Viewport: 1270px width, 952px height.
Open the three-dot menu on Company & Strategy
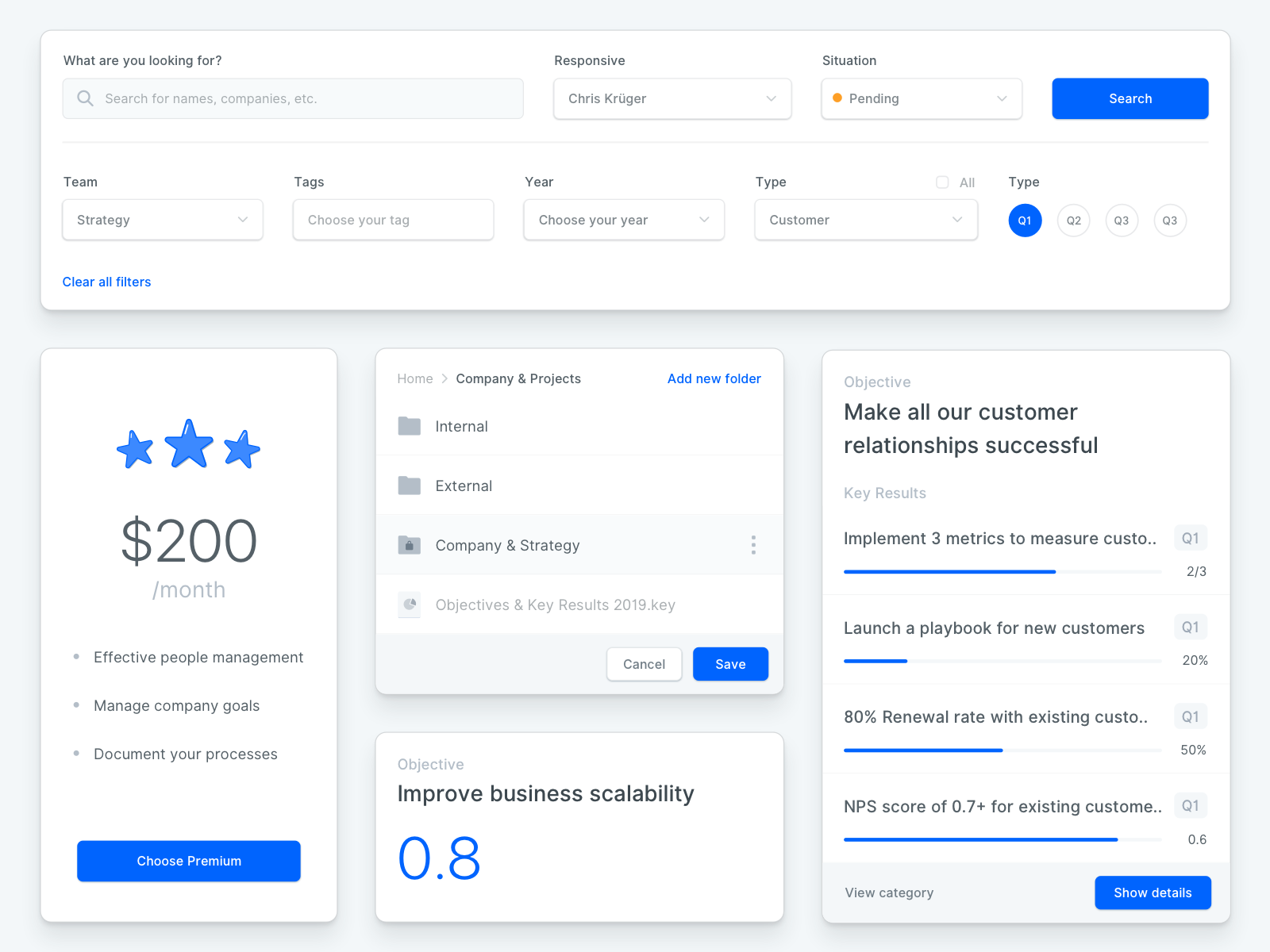tap(753, 545)
